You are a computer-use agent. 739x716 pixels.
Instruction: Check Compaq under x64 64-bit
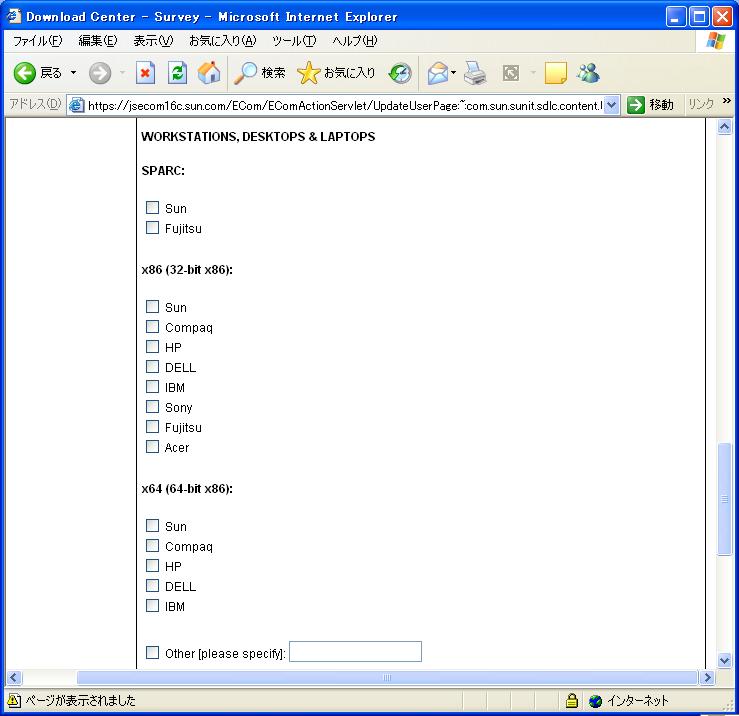pos(152,545)
